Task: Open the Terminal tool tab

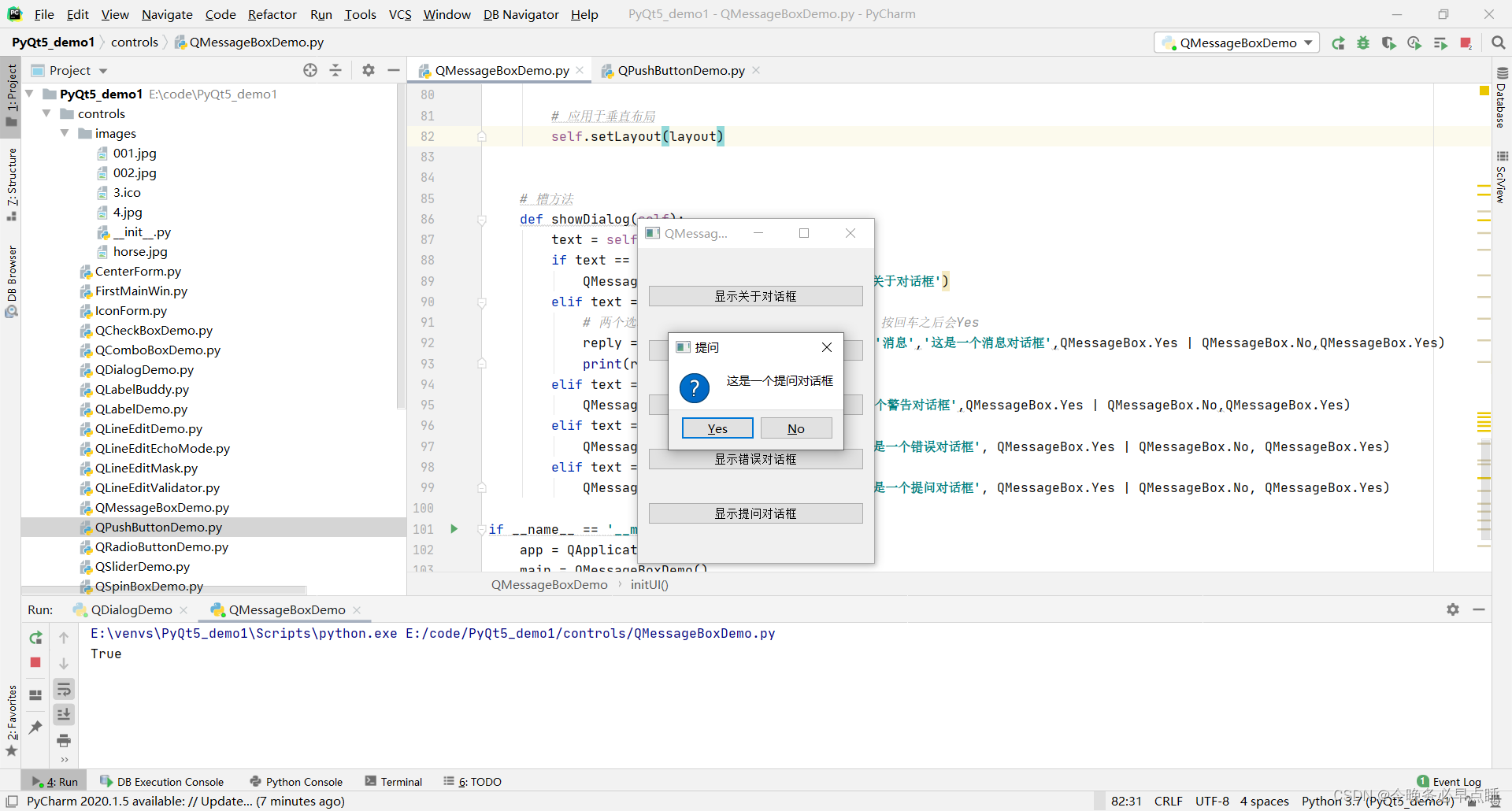Action: [x=394, y=781]
